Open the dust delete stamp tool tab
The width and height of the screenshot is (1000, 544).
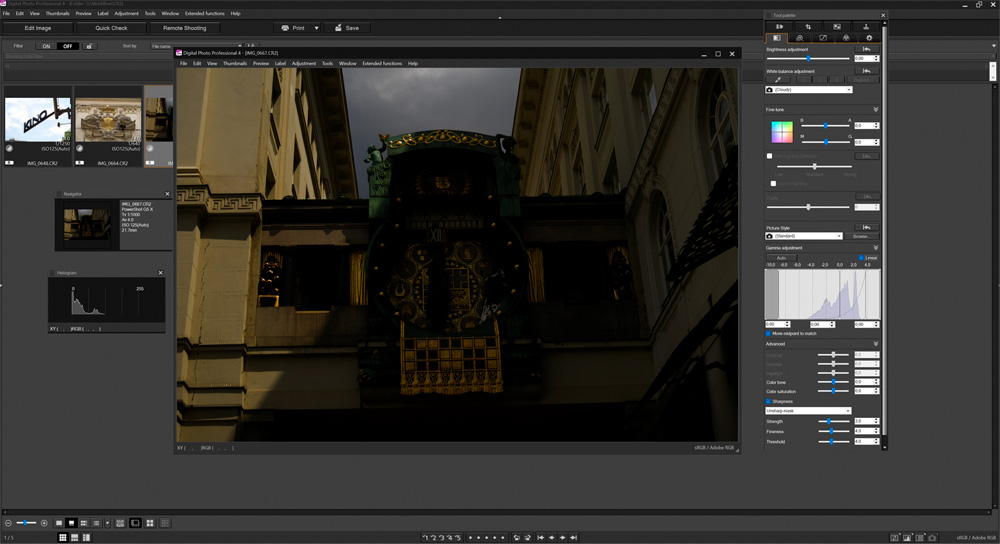[x=865, y=27]
